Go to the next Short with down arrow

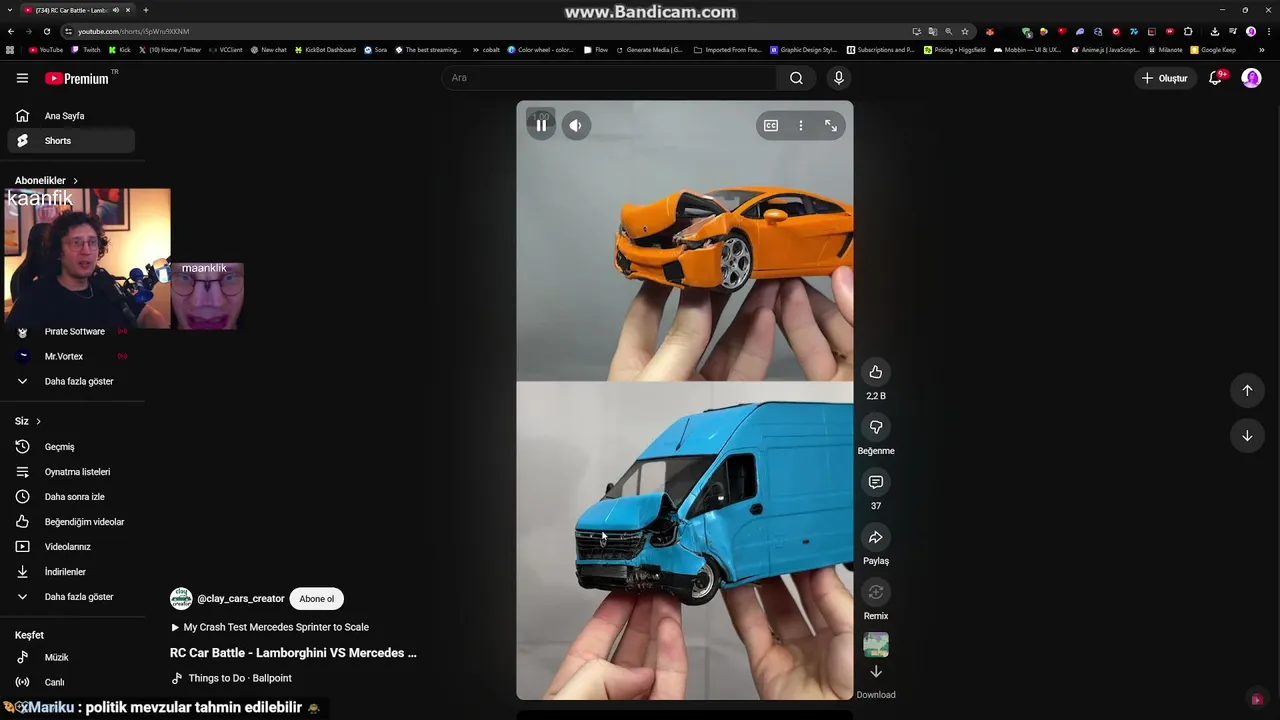click(x=1247, y=436)
